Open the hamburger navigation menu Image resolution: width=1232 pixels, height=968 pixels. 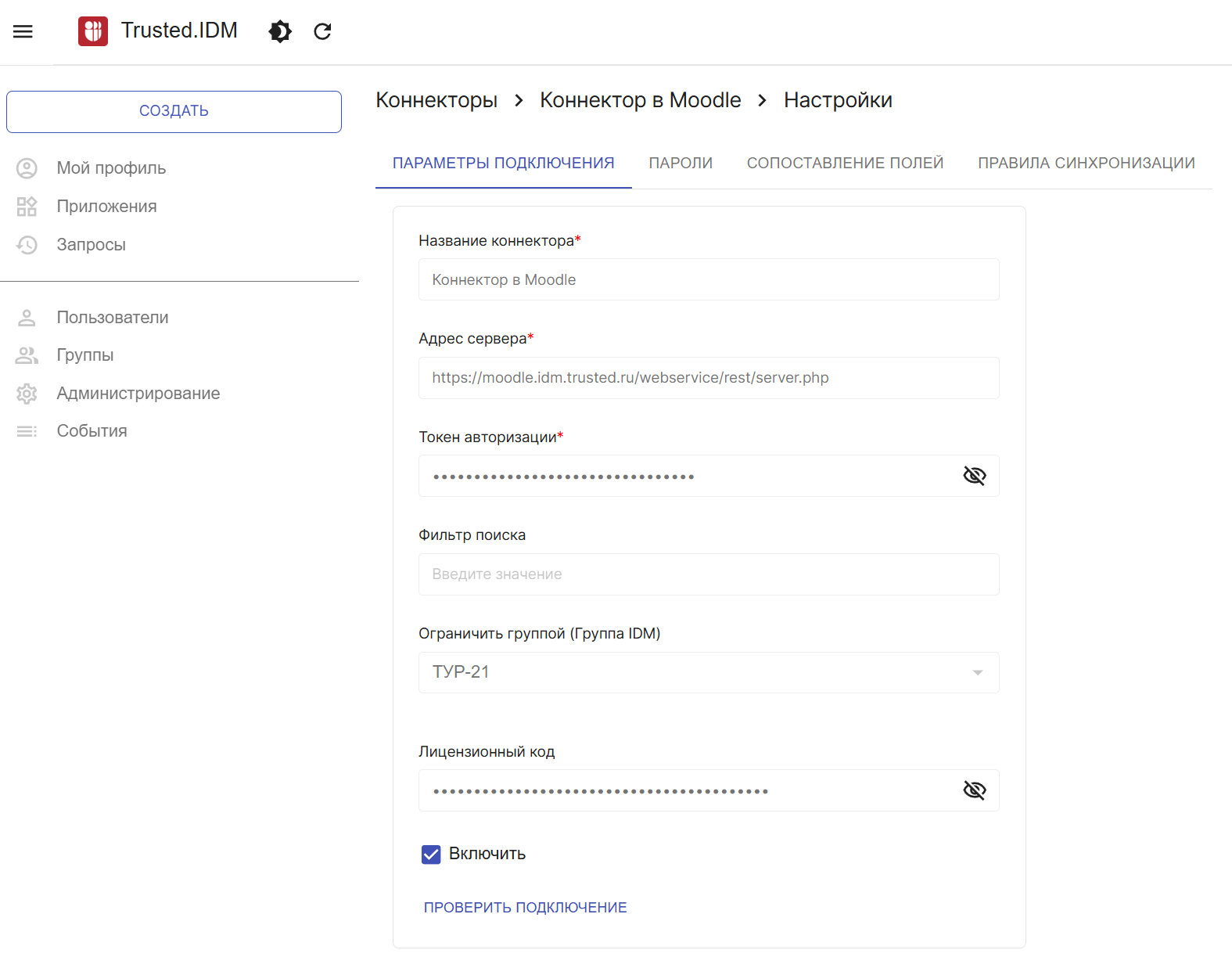point(23,31)
